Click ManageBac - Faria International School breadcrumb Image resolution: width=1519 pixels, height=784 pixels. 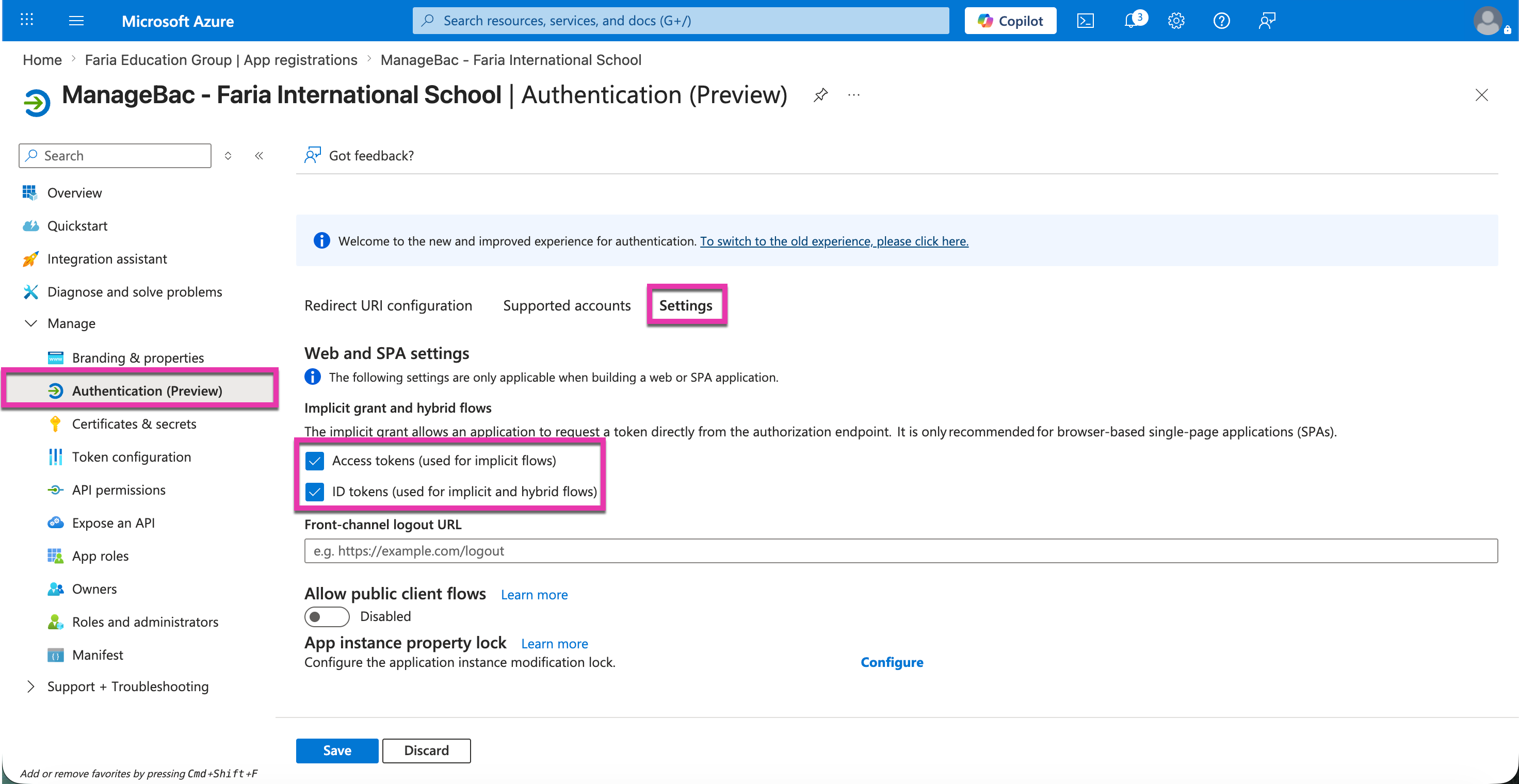[x=511, y=59]
